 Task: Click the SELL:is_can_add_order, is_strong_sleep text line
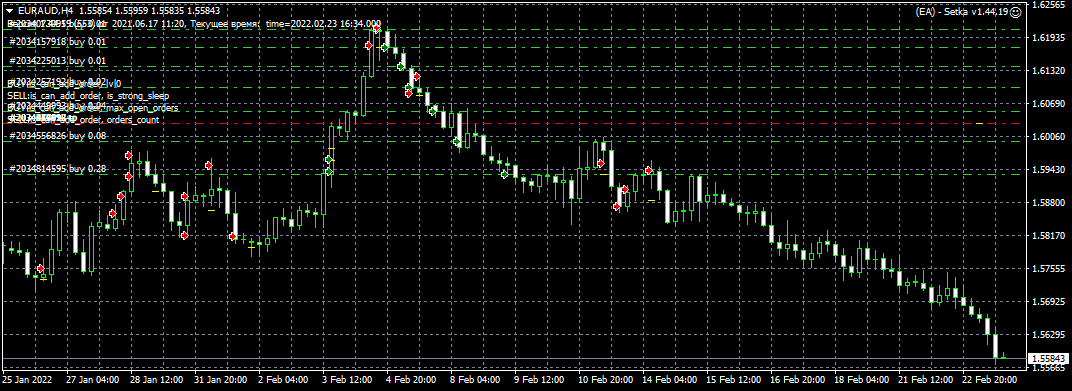(x=88, y=96)
